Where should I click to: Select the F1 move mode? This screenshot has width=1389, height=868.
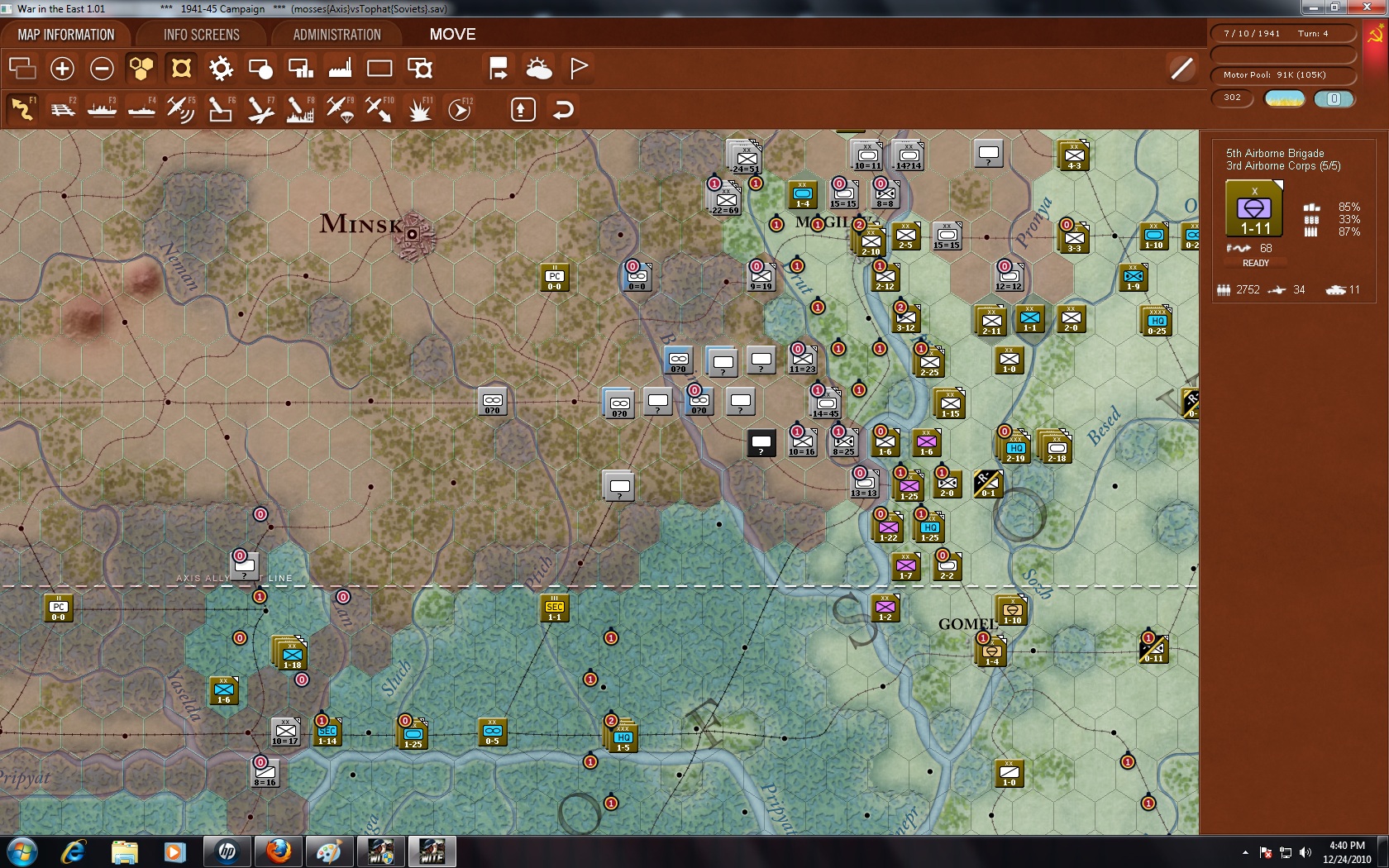(x=22, y=109)
